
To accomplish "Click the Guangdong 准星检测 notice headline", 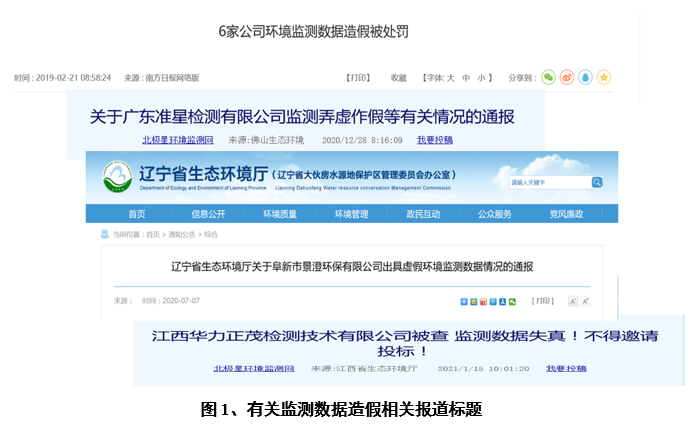I will pos(302,117).
